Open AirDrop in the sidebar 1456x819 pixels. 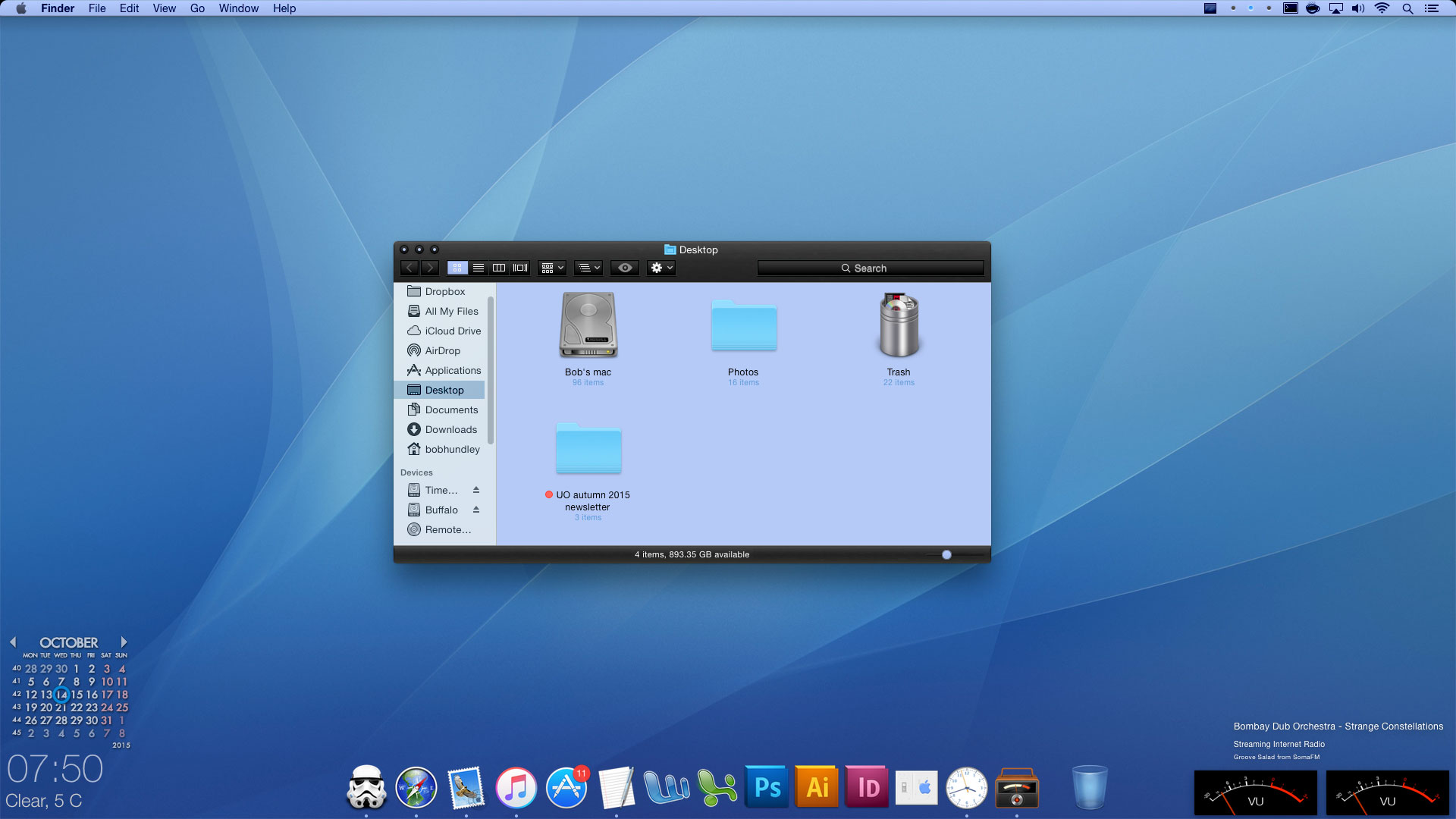[x=443, y=350]
